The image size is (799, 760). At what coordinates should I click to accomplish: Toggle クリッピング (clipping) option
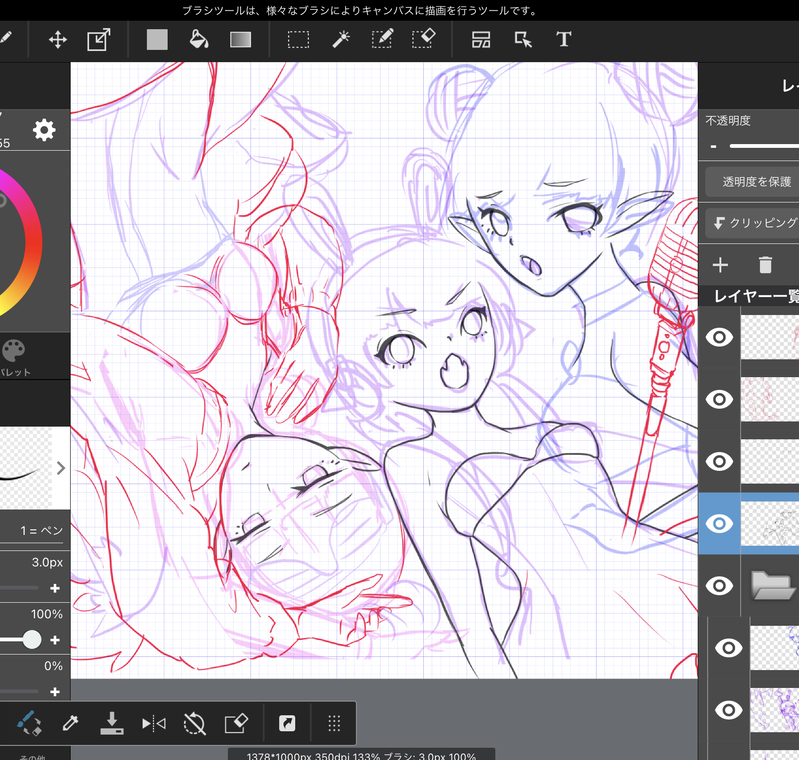point(753,223)
